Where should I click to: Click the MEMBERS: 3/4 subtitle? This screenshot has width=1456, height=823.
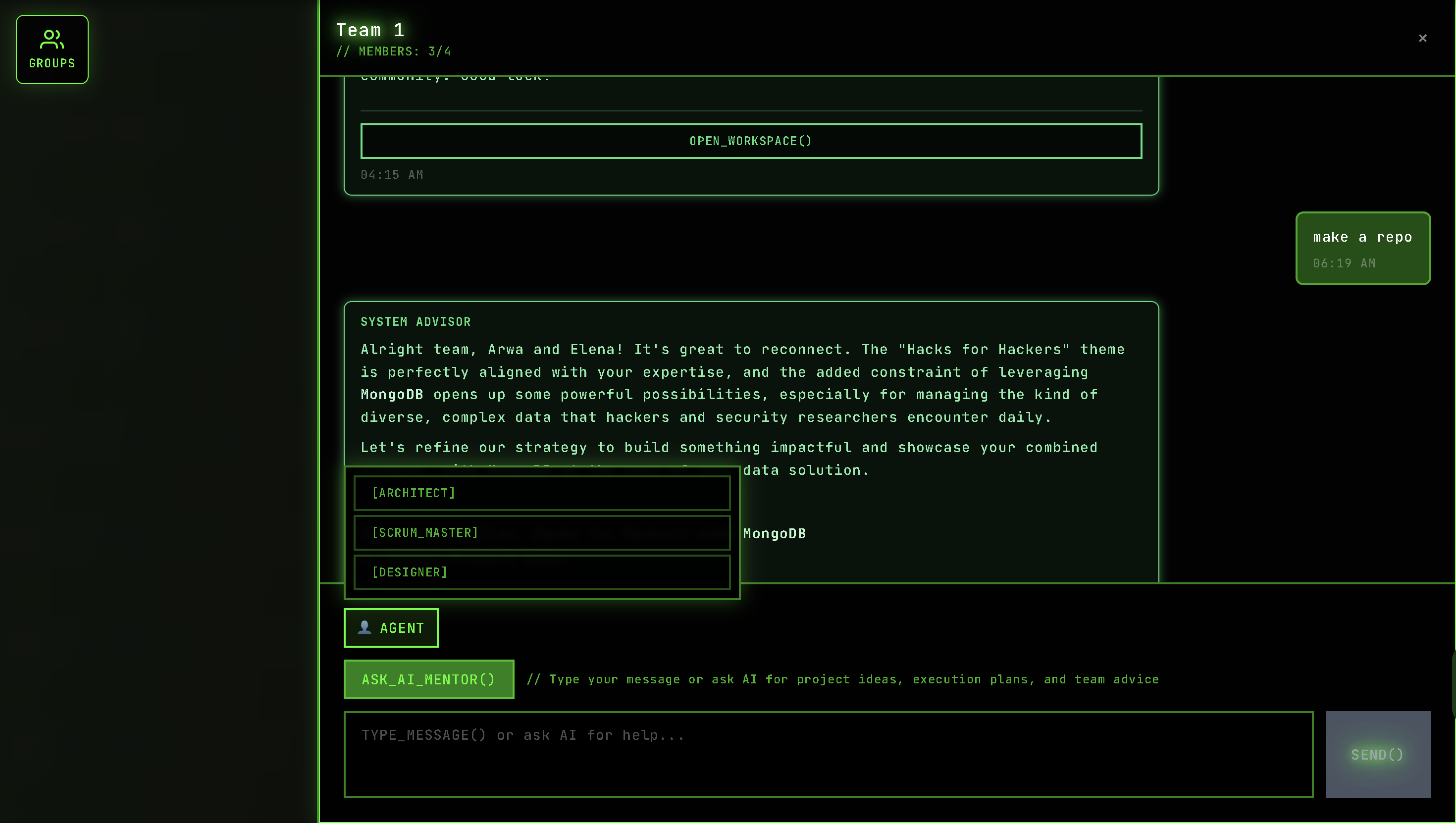[x=393, y=51]
